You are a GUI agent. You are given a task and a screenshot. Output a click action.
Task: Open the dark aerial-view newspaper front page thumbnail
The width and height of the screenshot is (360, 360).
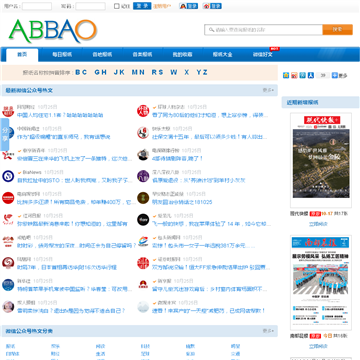[x=321, y=160]
